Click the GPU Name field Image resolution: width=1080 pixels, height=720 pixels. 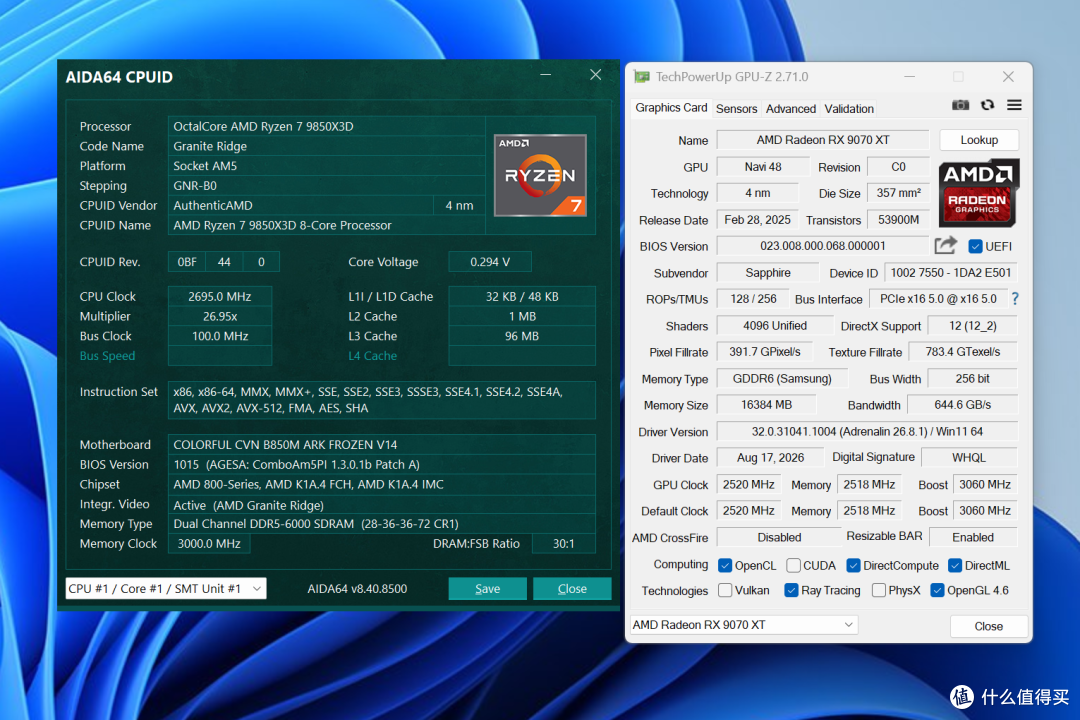[x=823, y=140]
